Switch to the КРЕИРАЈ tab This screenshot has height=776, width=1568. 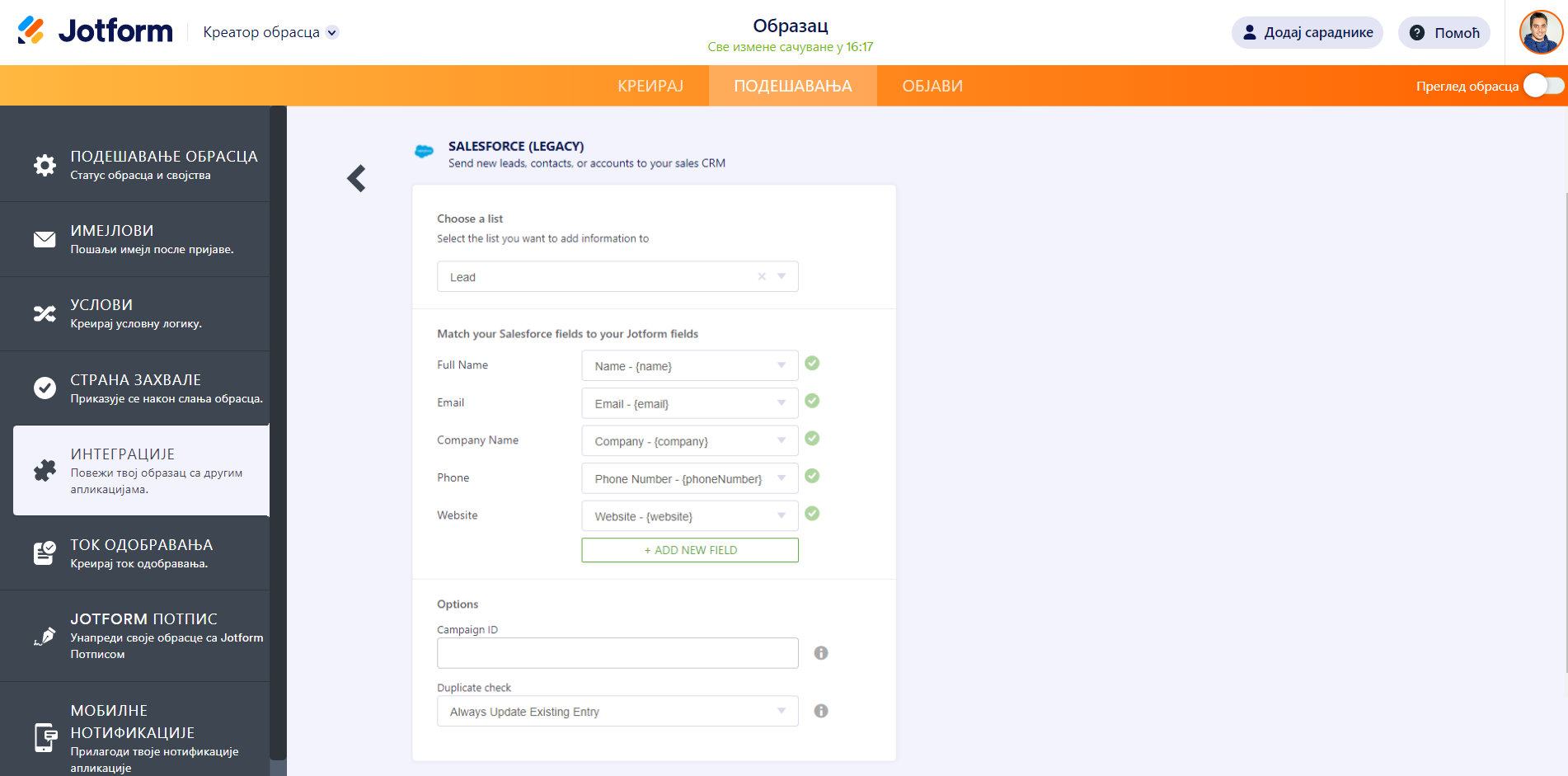click(x=650, y=86)
